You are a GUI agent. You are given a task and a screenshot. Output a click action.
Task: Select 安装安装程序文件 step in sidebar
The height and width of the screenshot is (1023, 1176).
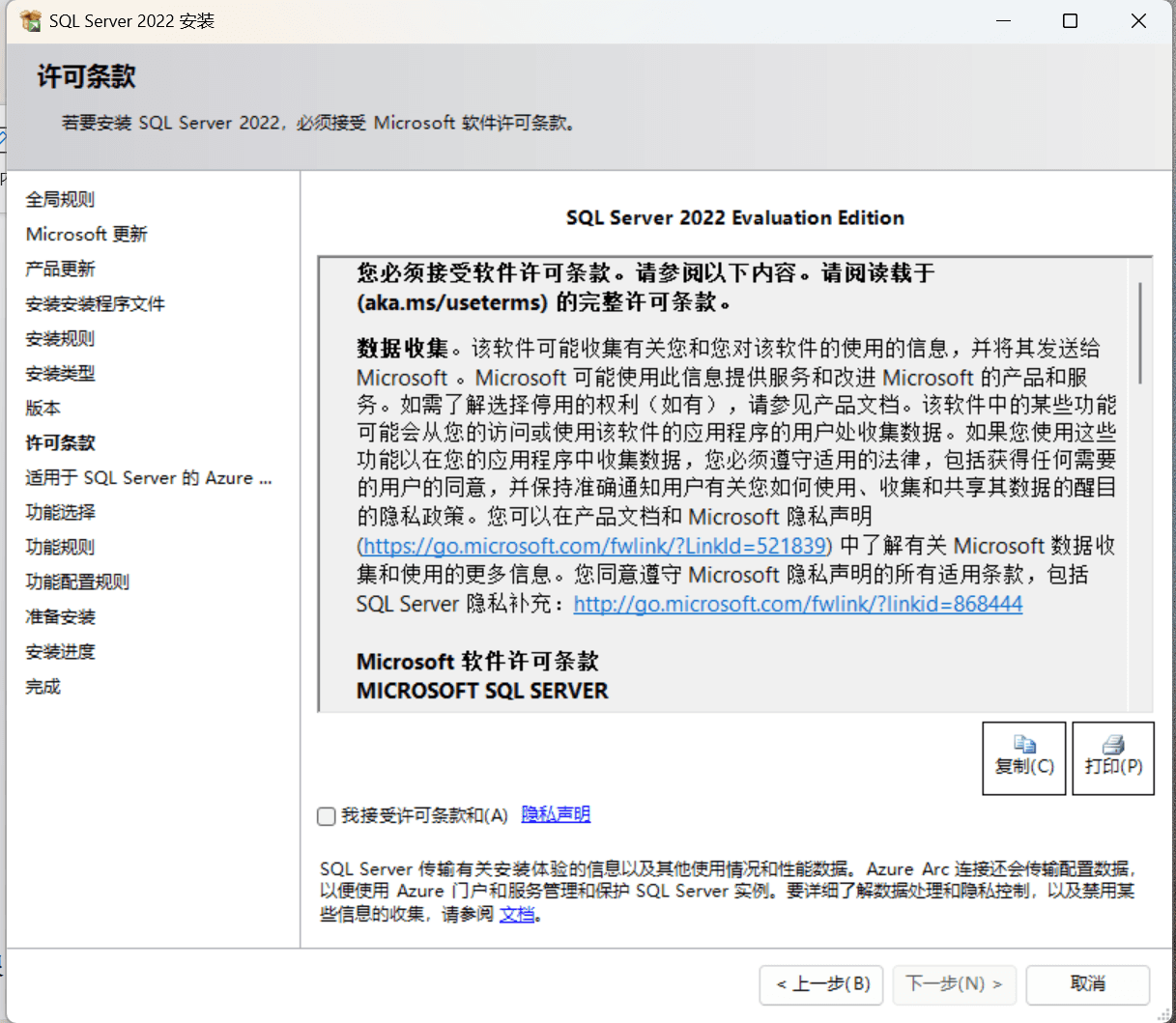(x=95, y=303)
